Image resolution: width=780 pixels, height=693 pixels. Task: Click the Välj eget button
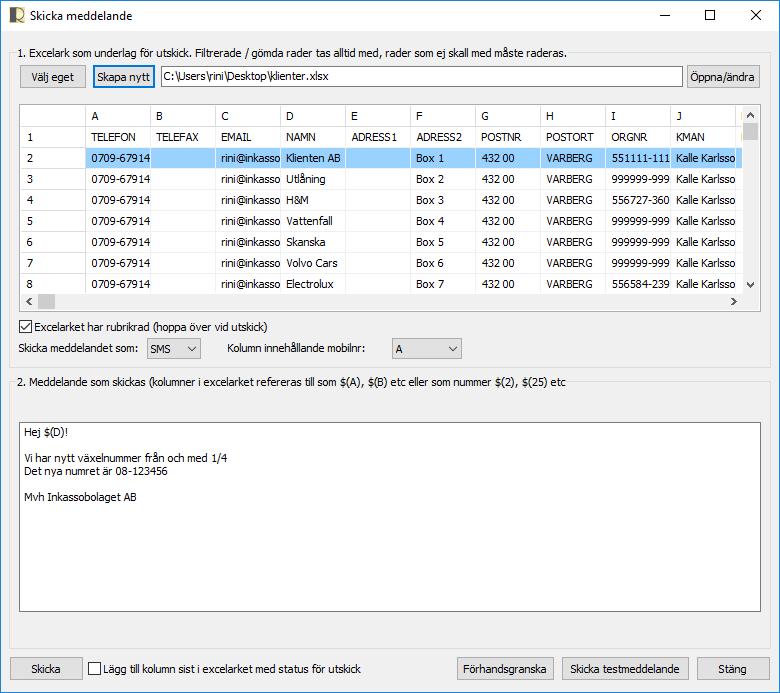coord(53,77)
